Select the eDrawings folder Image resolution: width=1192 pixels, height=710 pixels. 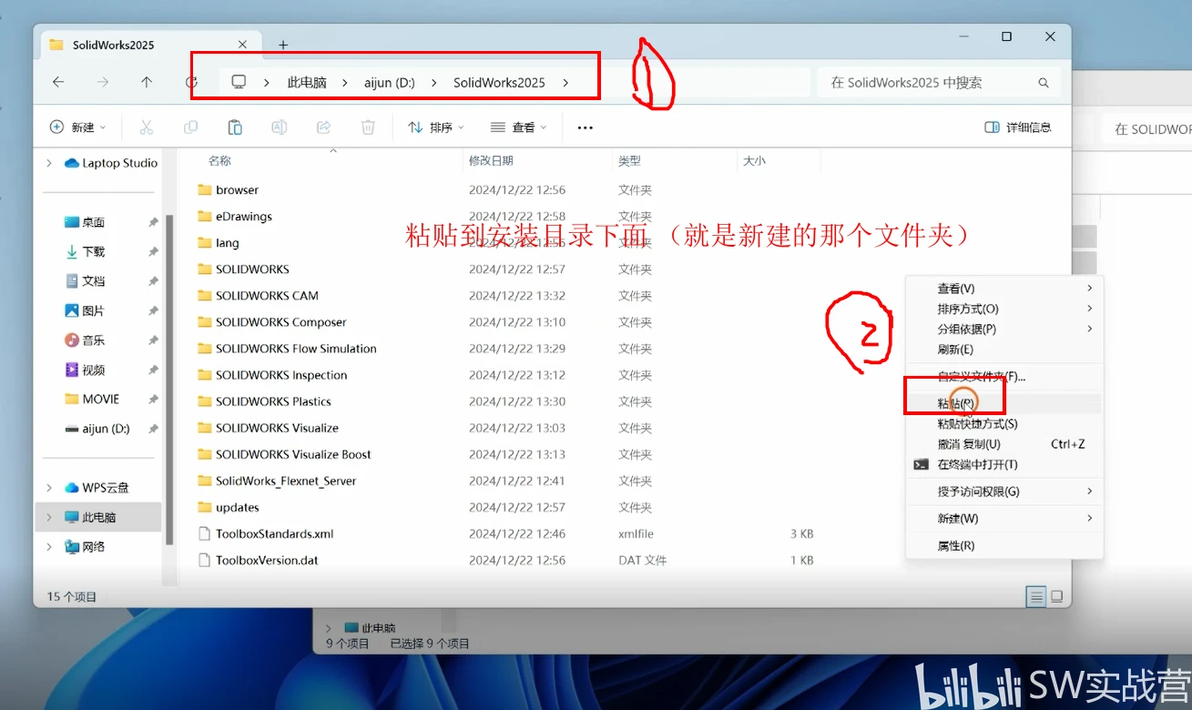[243, 217]
